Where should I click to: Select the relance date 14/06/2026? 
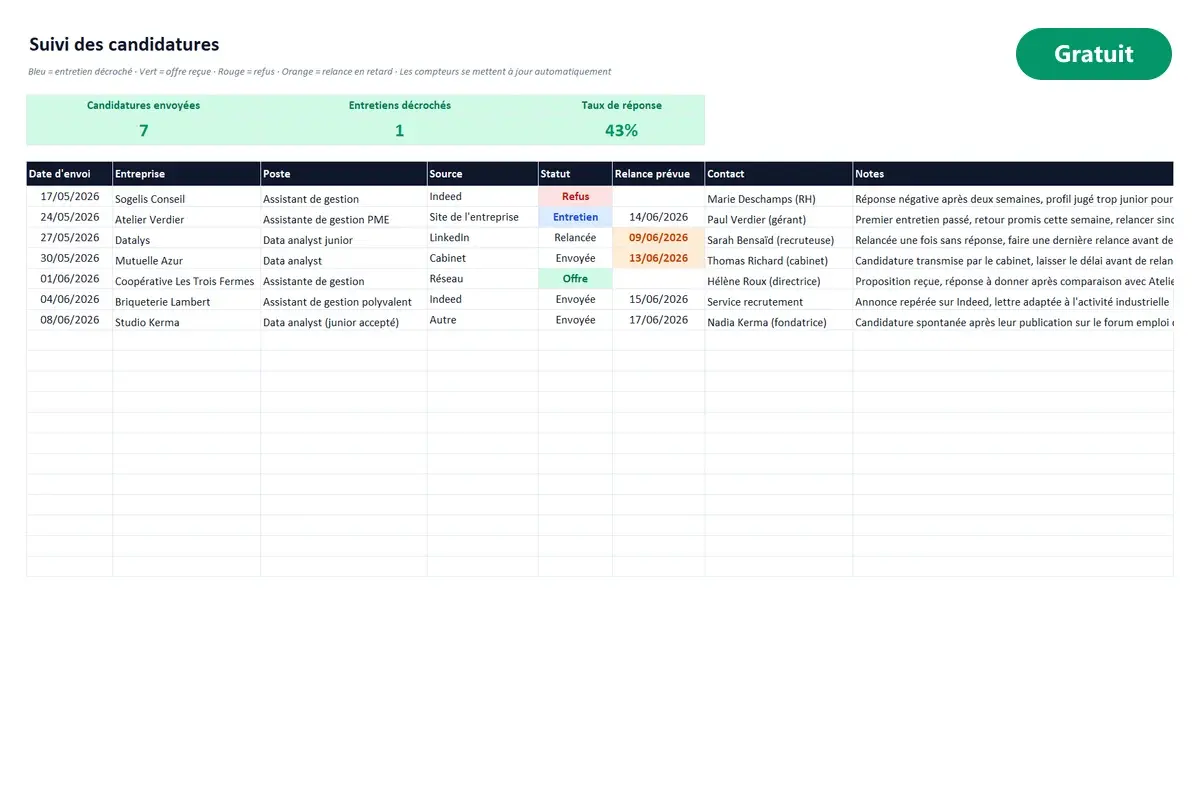(x=658, y=217)
